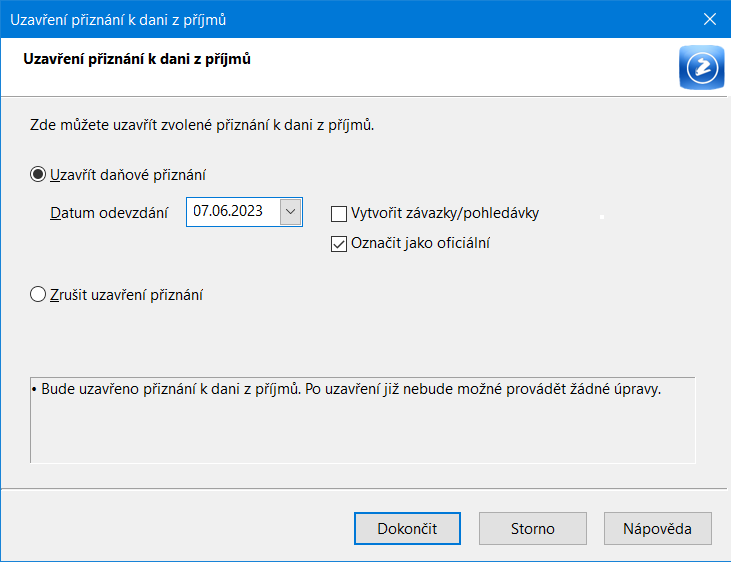Cancel using the Storno button

532,528
